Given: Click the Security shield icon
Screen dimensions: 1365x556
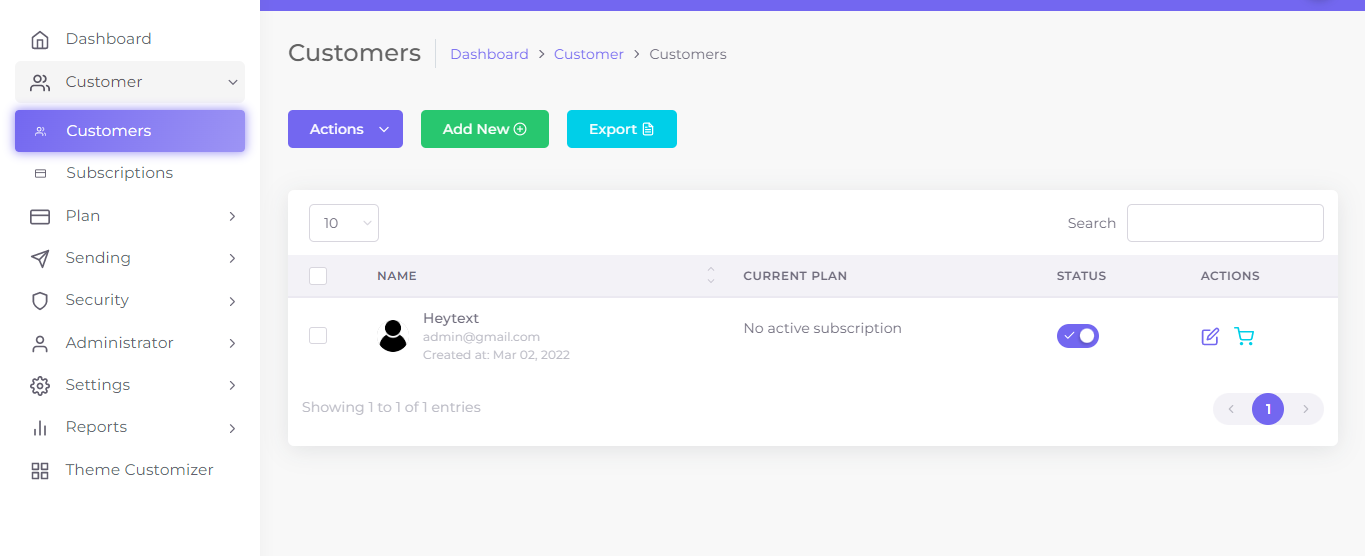Looking at the screenshot, I should pos(40,301).
